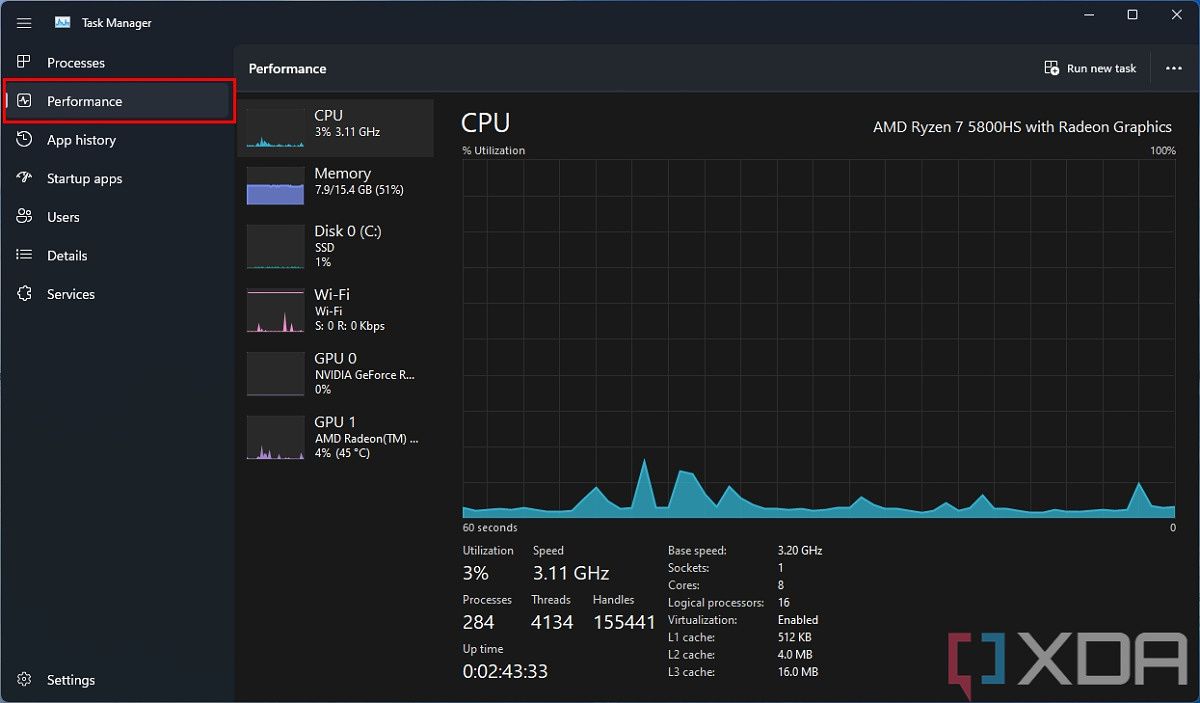Collapse the navigation pane with hamburger menu
Image resolution: width=1200 pixels, height=703 pixels.
pyautogui.click(x=24, y=22)
